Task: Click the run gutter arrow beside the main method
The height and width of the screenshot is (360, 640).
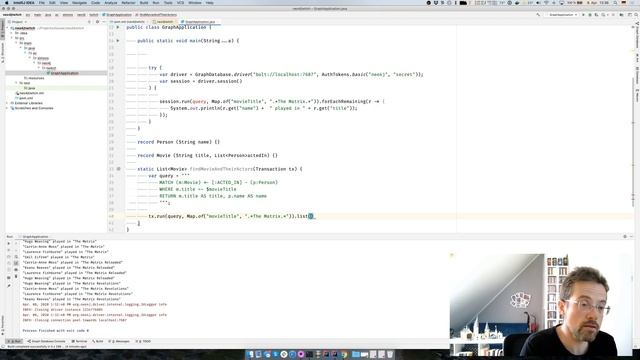Action: click(118, 40)
